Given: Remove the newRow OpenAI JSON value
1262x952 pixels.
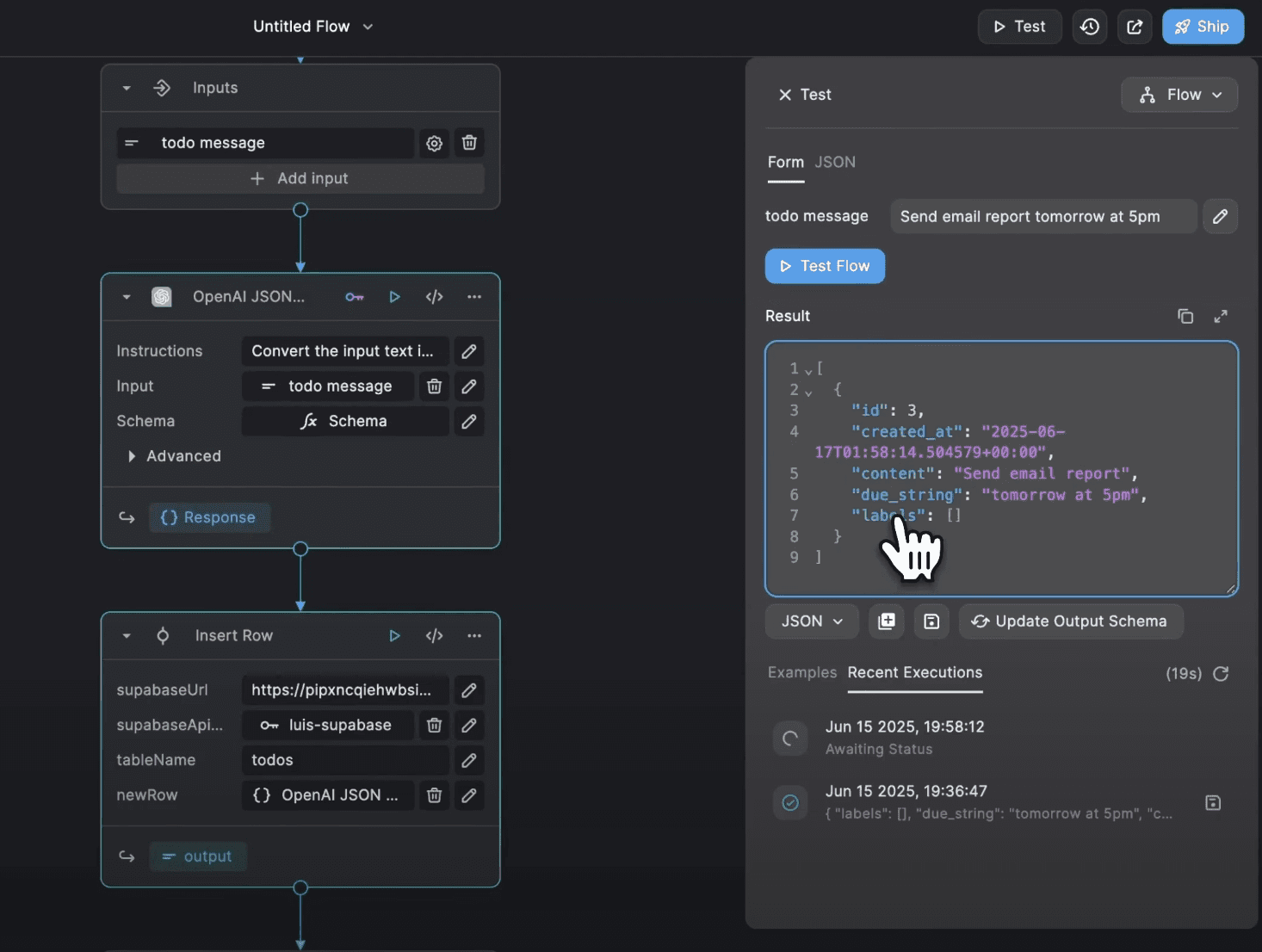Looking at the screenshot, I should [435, 795].
